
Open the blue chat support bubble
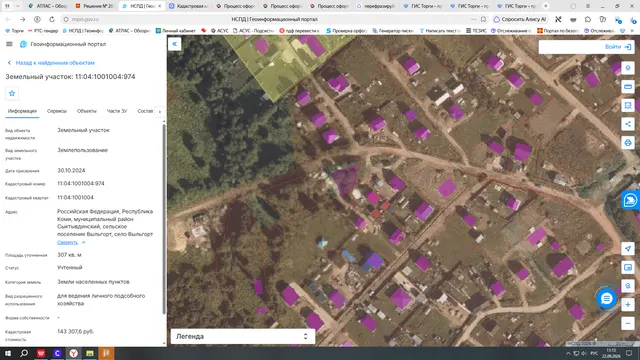607,299
